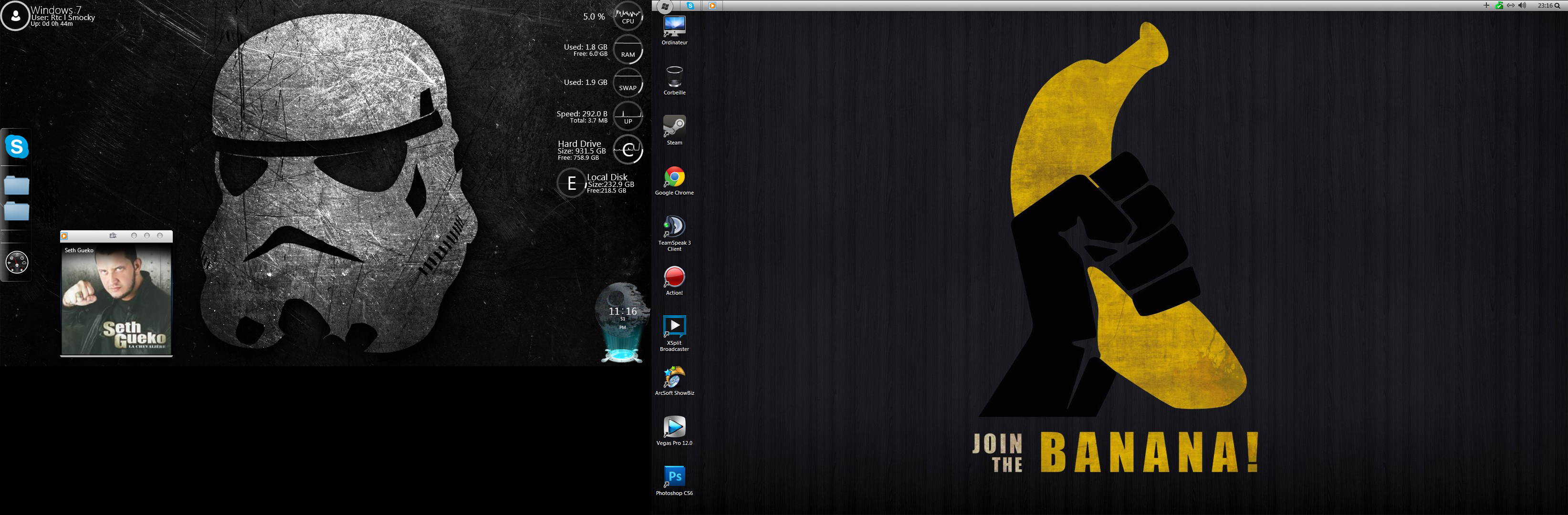Launch Vegas Pro 12.0

(x=674, y=431)
